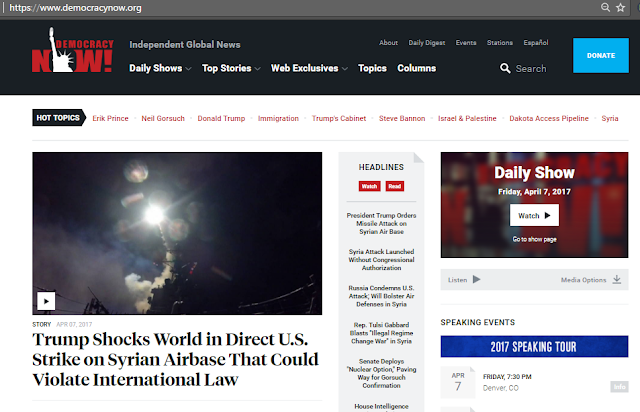Click the Media Options text
640x412 pixels.
point(583,280)
